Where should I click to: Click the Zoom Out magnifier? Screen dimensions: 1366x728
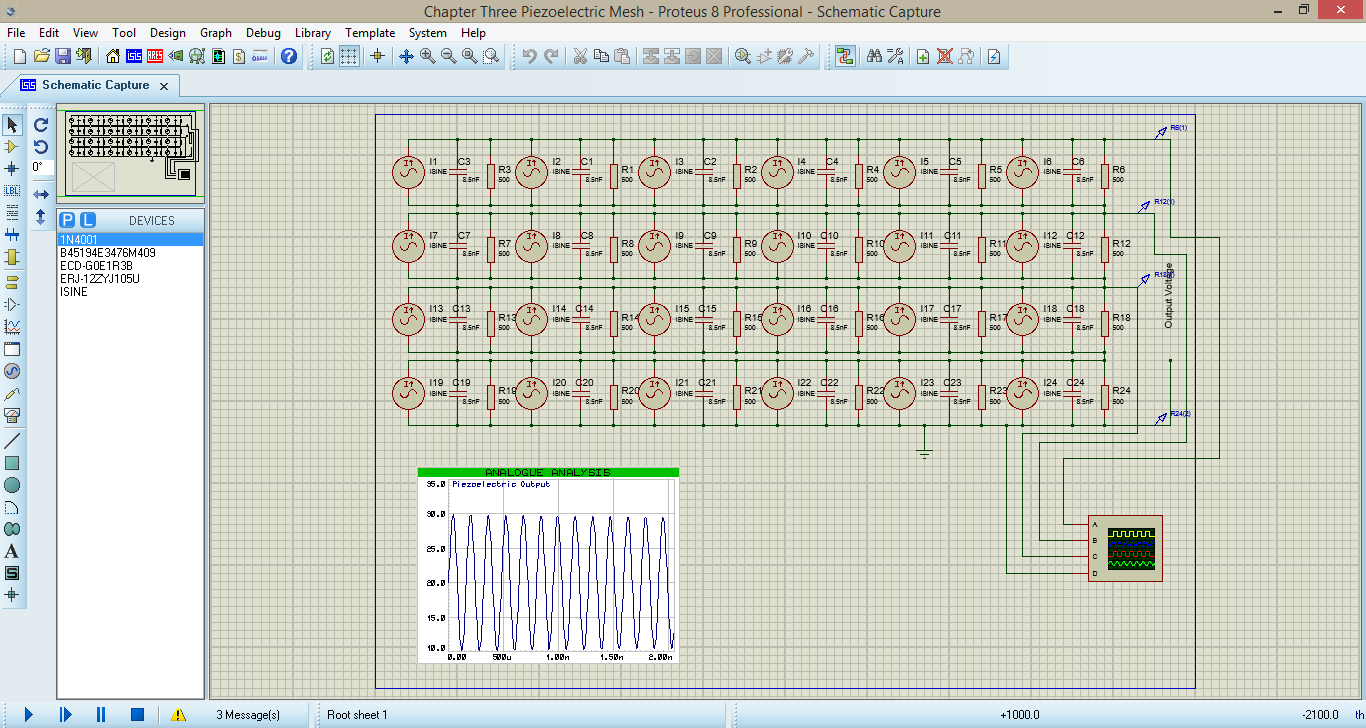449,56
